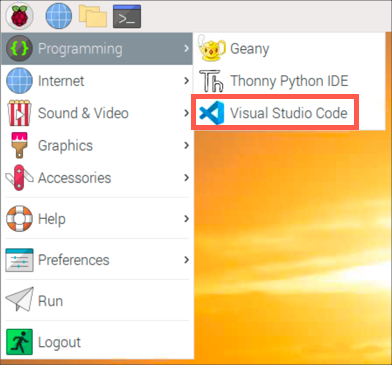Viewport: 392px width, 365px height.
Task: Launch the web browser globe icon in taskbar
Action: (59, 16)
